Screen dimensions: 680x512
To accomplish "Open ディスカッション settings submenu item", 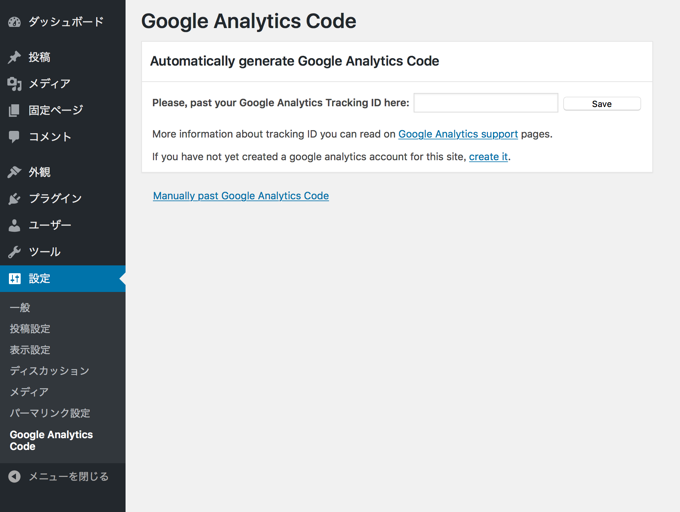I will pos(49,371).
